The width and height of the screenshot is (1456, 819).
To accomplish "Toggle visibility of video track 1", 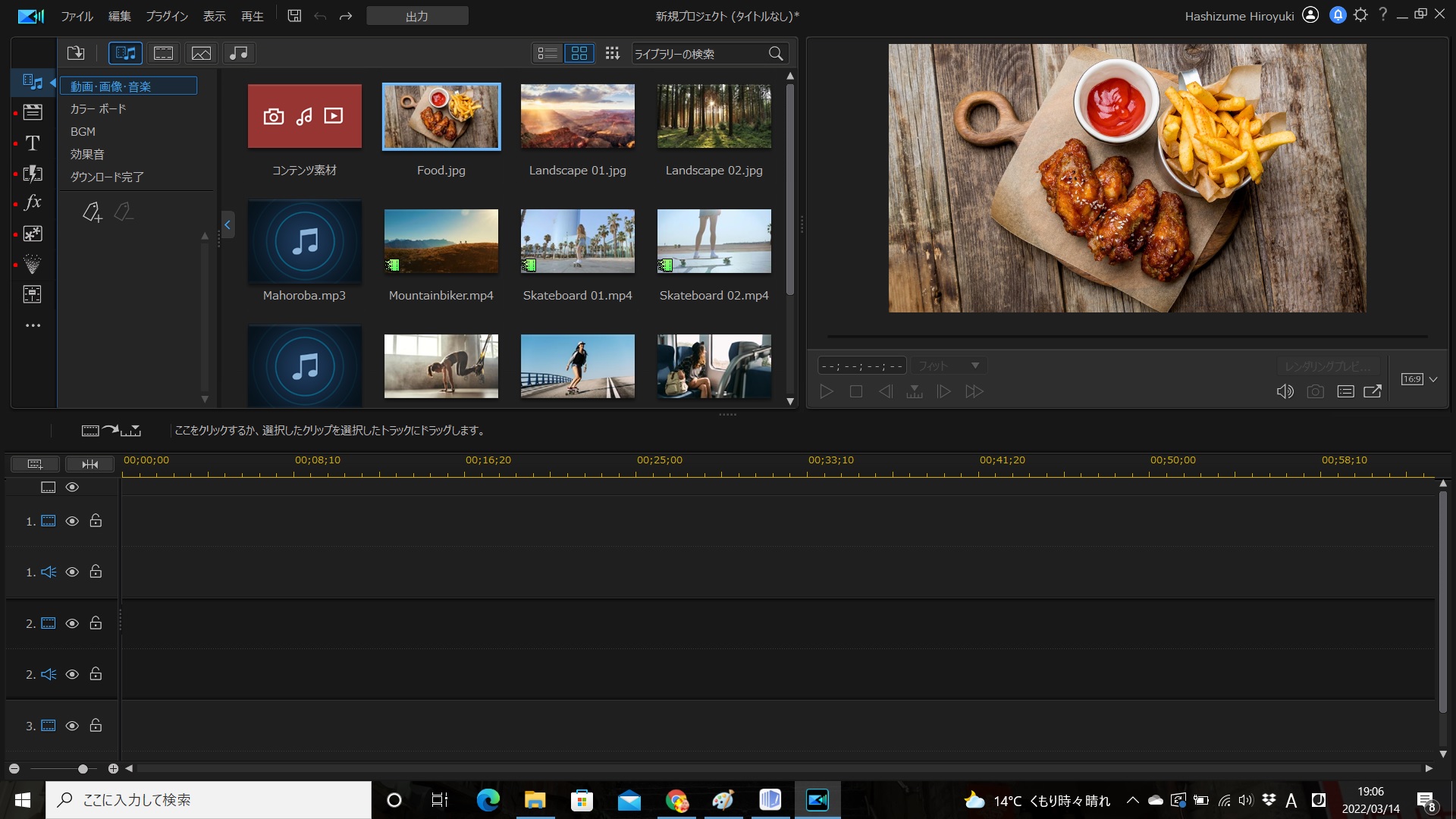I will coord(72,521).
